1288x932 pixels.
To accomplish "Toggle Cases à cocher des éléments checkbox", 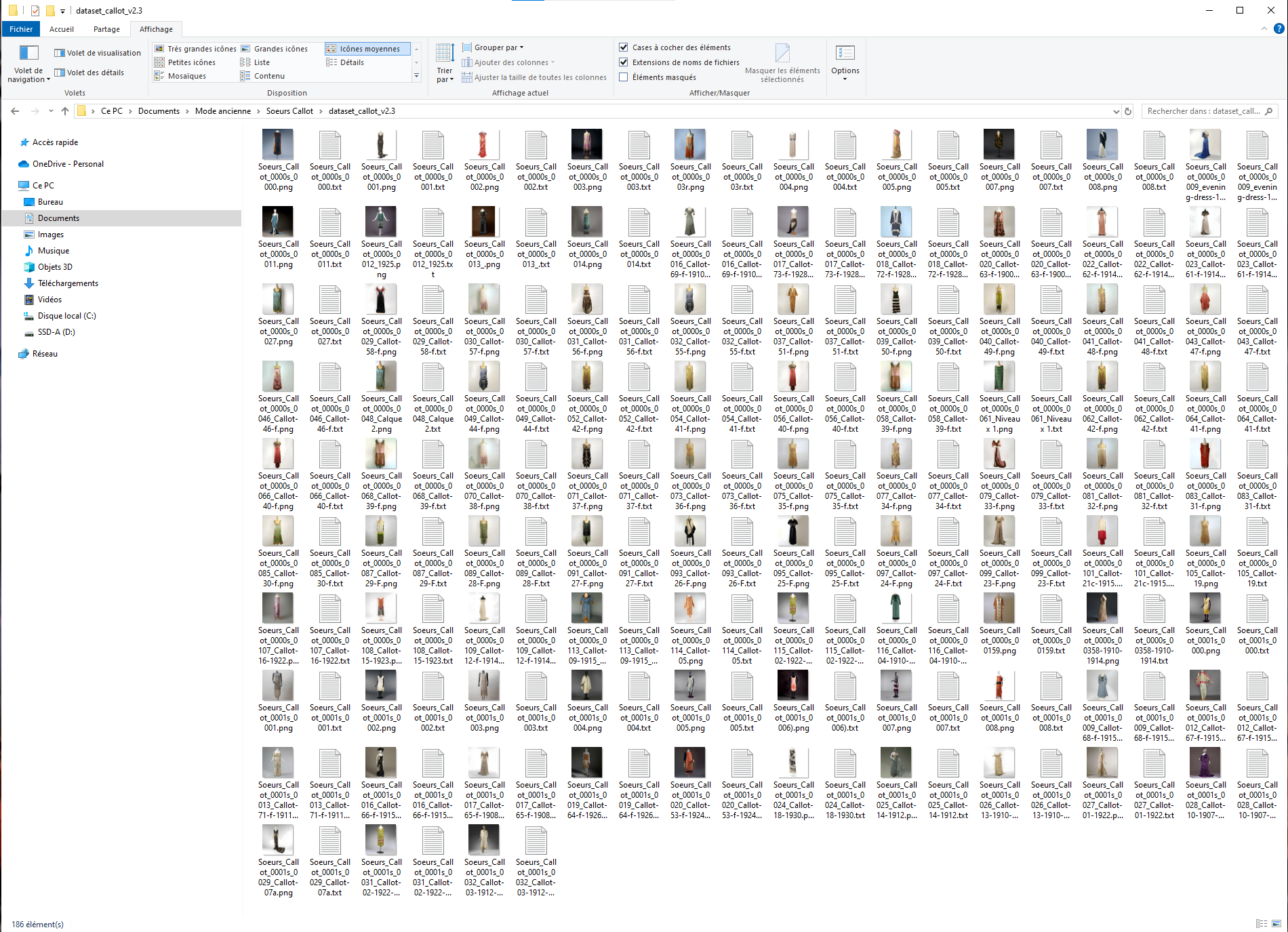I will [624, 47].
